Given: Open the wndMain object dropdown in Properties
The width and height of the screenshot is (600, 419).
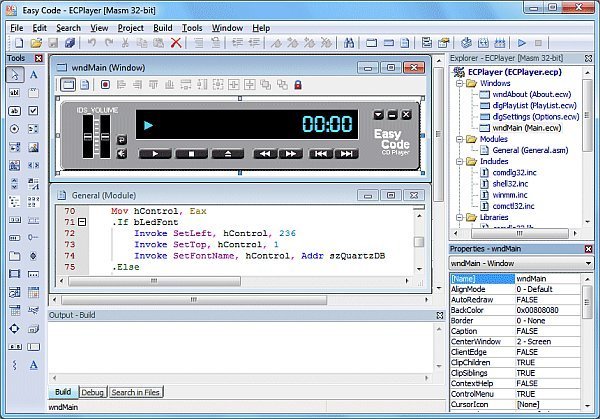Looking at the screenshot, I should 590,263.
